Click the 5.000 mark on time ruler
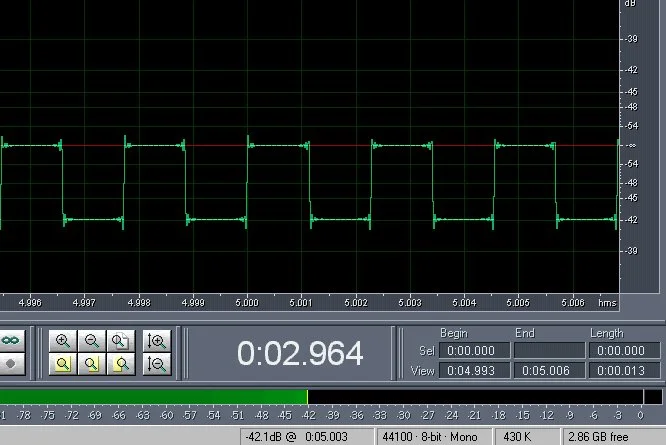666x445 pixels. click(246, 301)
